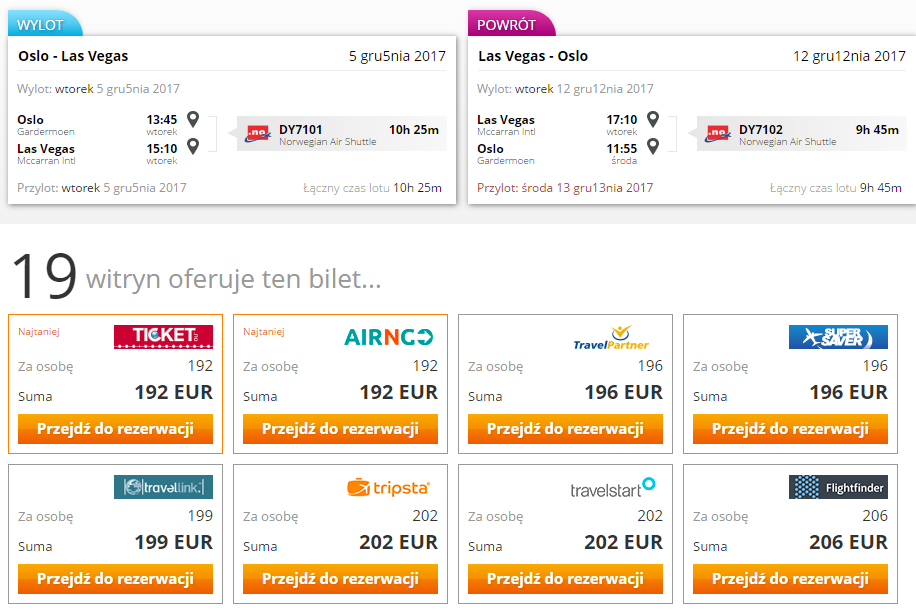
Task: Click the Ticket.no logo
Action: [163, 337]
